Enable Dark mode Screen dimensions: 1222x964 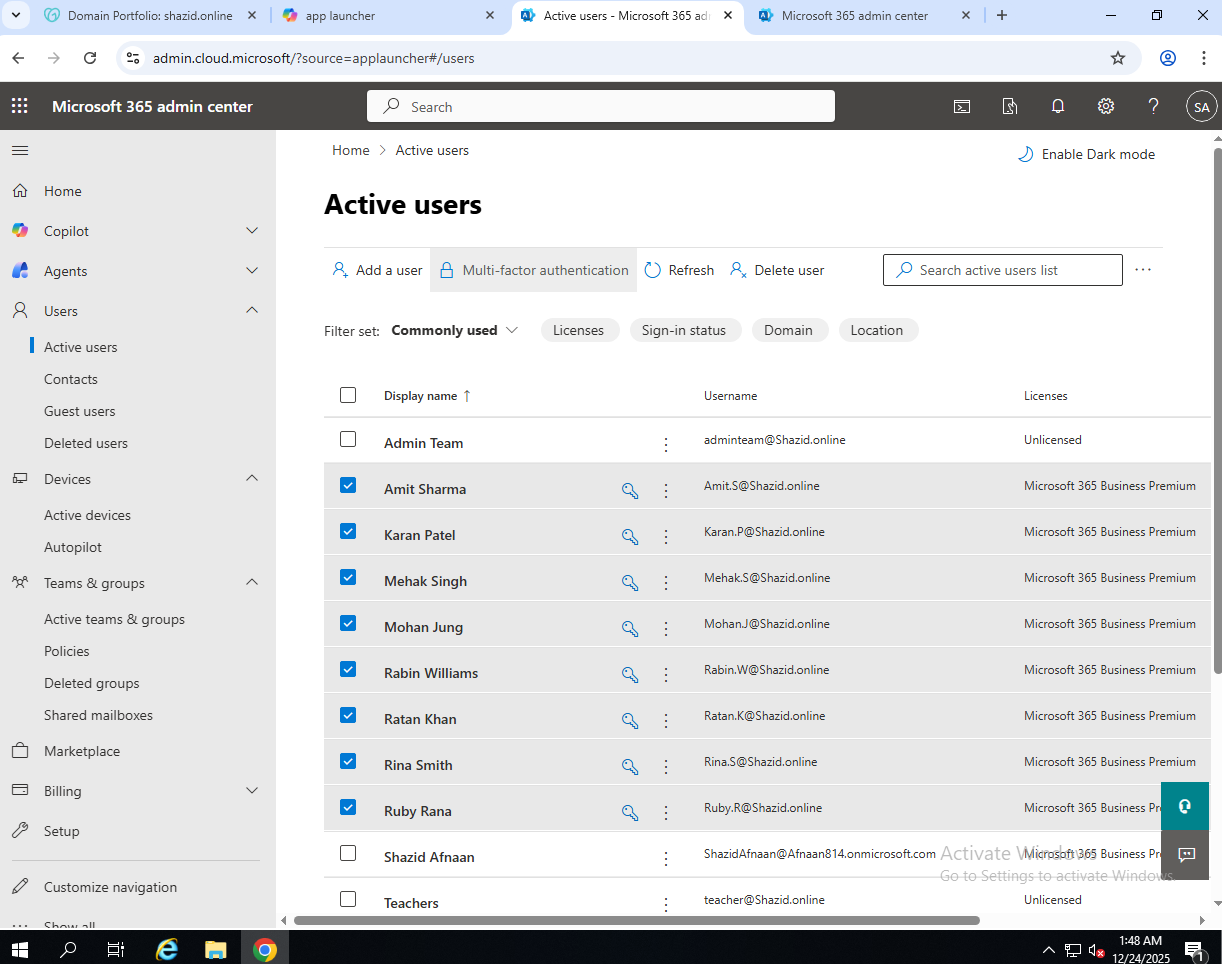[1086, 154]
